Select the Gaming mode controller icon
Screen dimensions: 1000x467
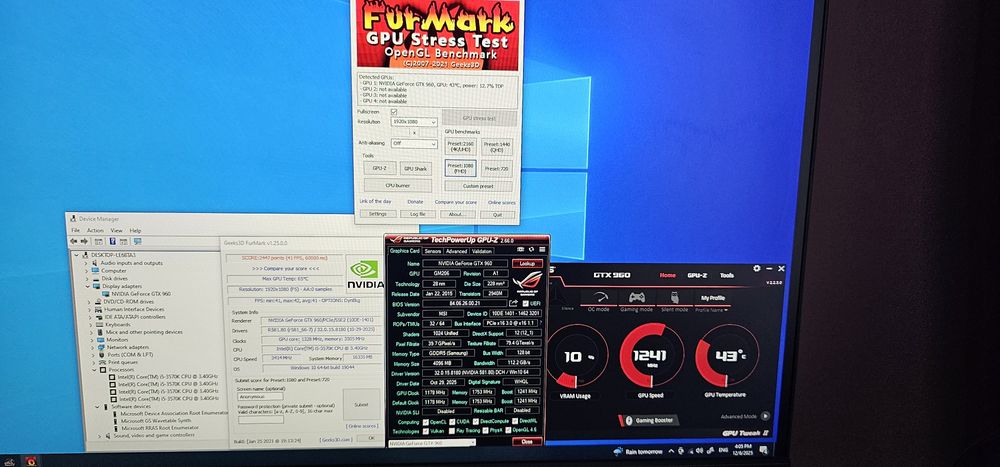pos(636,298)
